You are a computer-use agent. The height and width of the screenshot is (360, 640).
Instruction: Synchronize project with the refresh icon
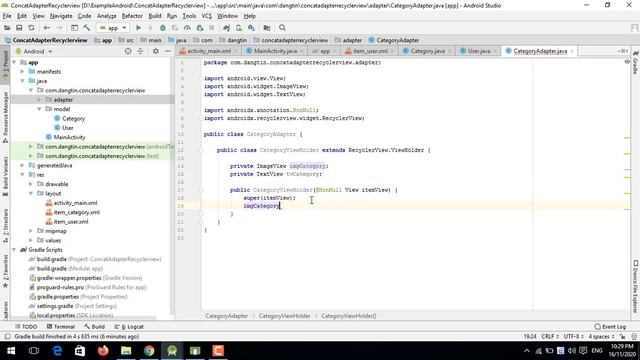pyautogui.click(x=31, y=28)
